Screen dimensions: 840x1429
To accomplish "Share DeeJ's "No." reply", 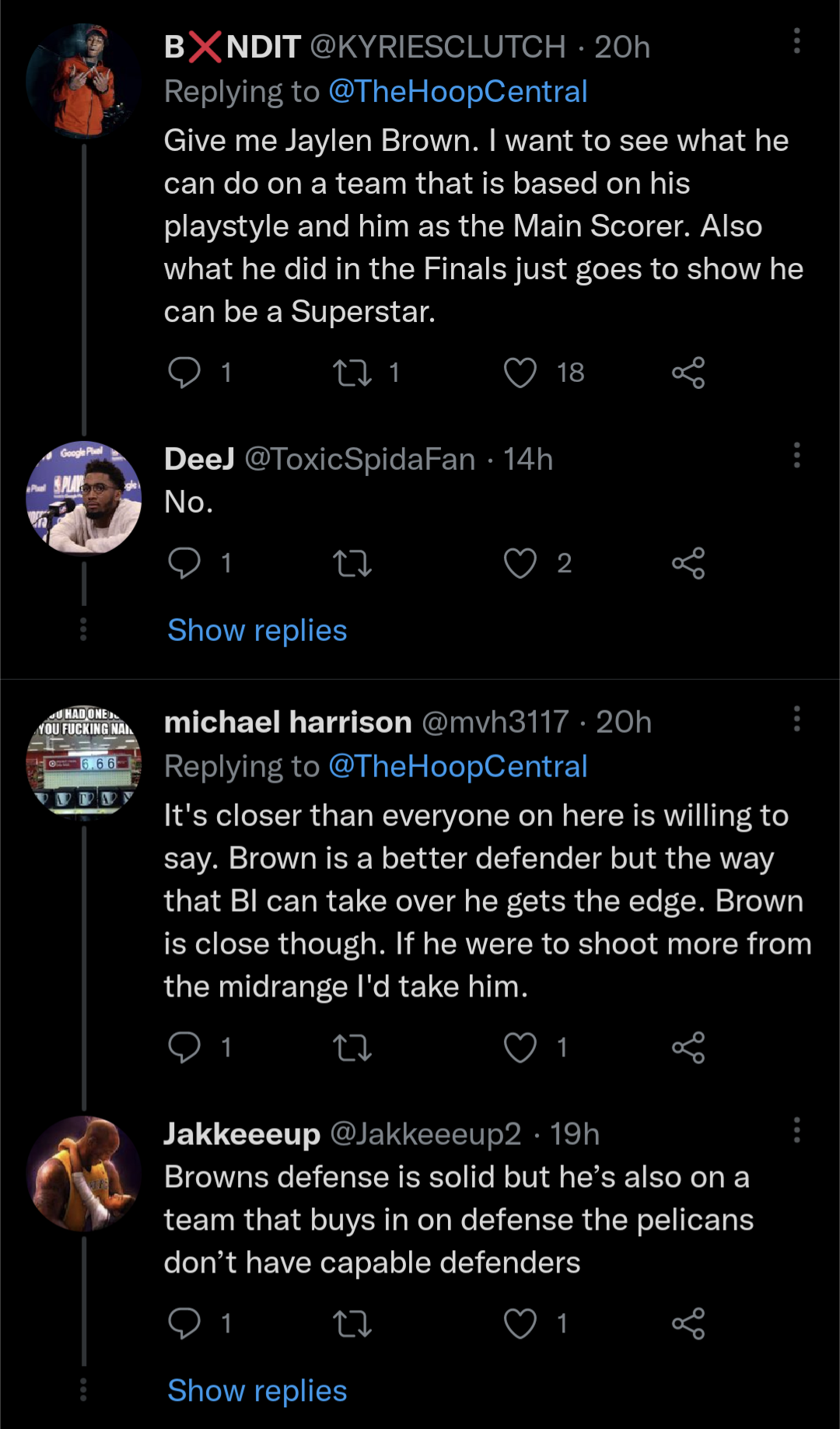I will 688,563.
